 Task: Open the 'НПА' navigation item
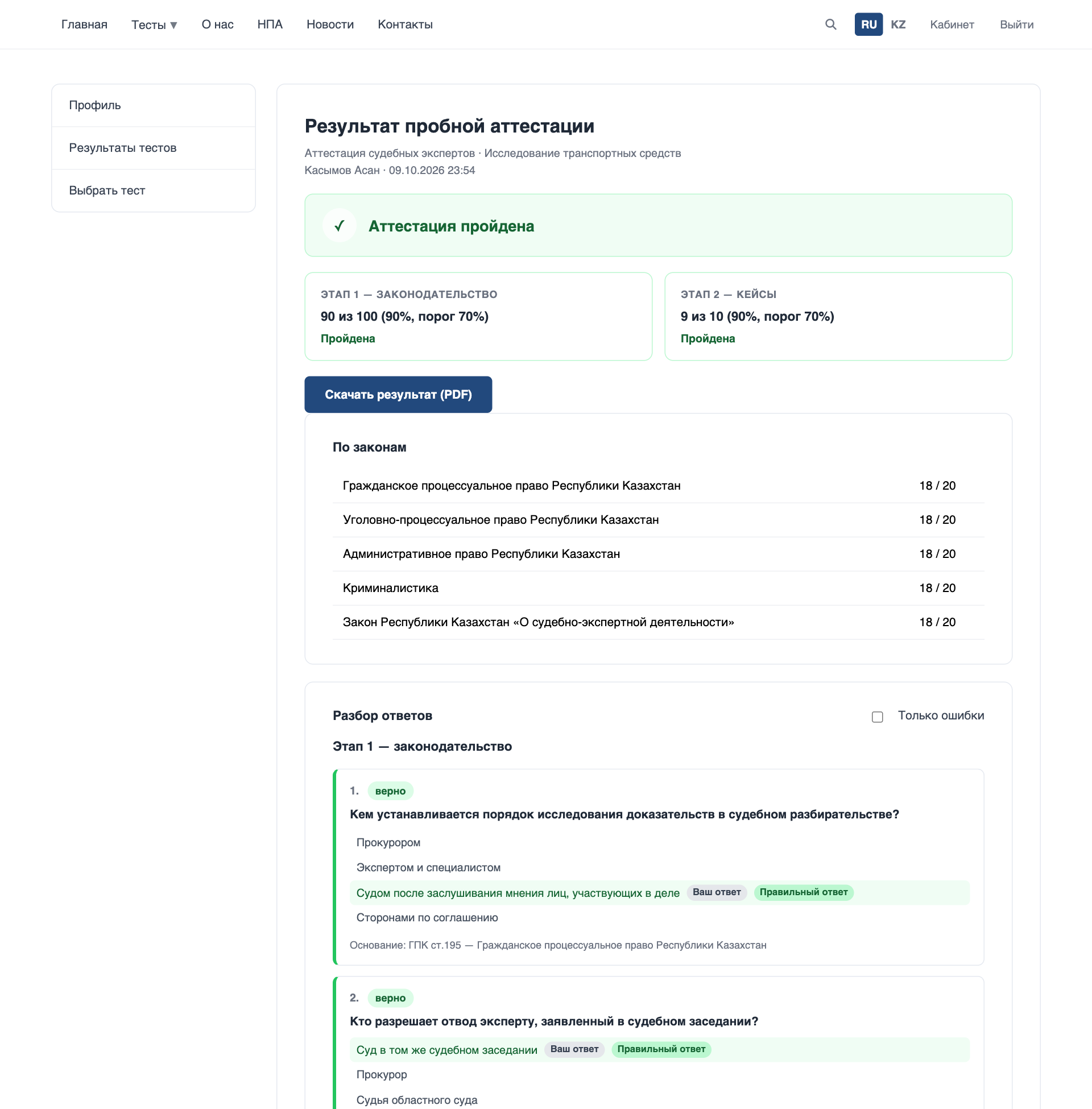pos(270,24)
